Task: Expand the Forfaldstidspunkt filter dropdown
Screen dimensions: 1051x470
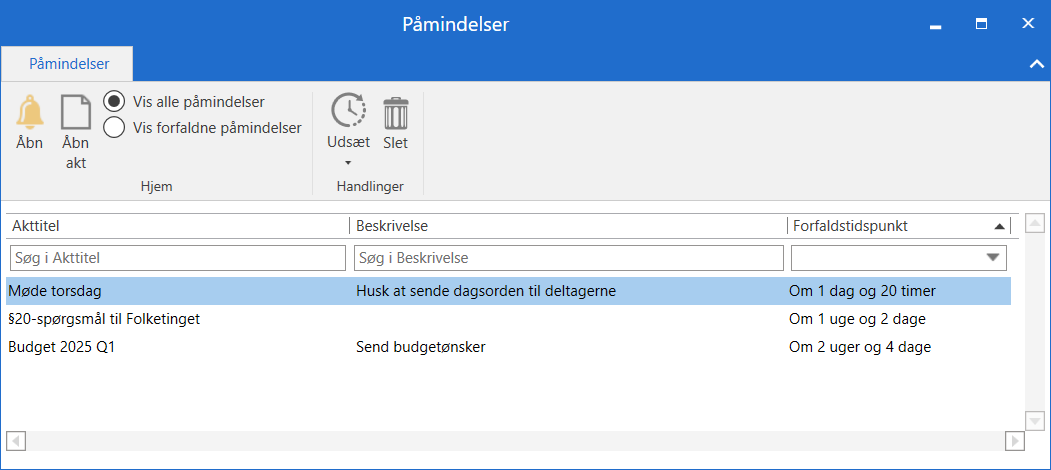Action: click(992, 258)
